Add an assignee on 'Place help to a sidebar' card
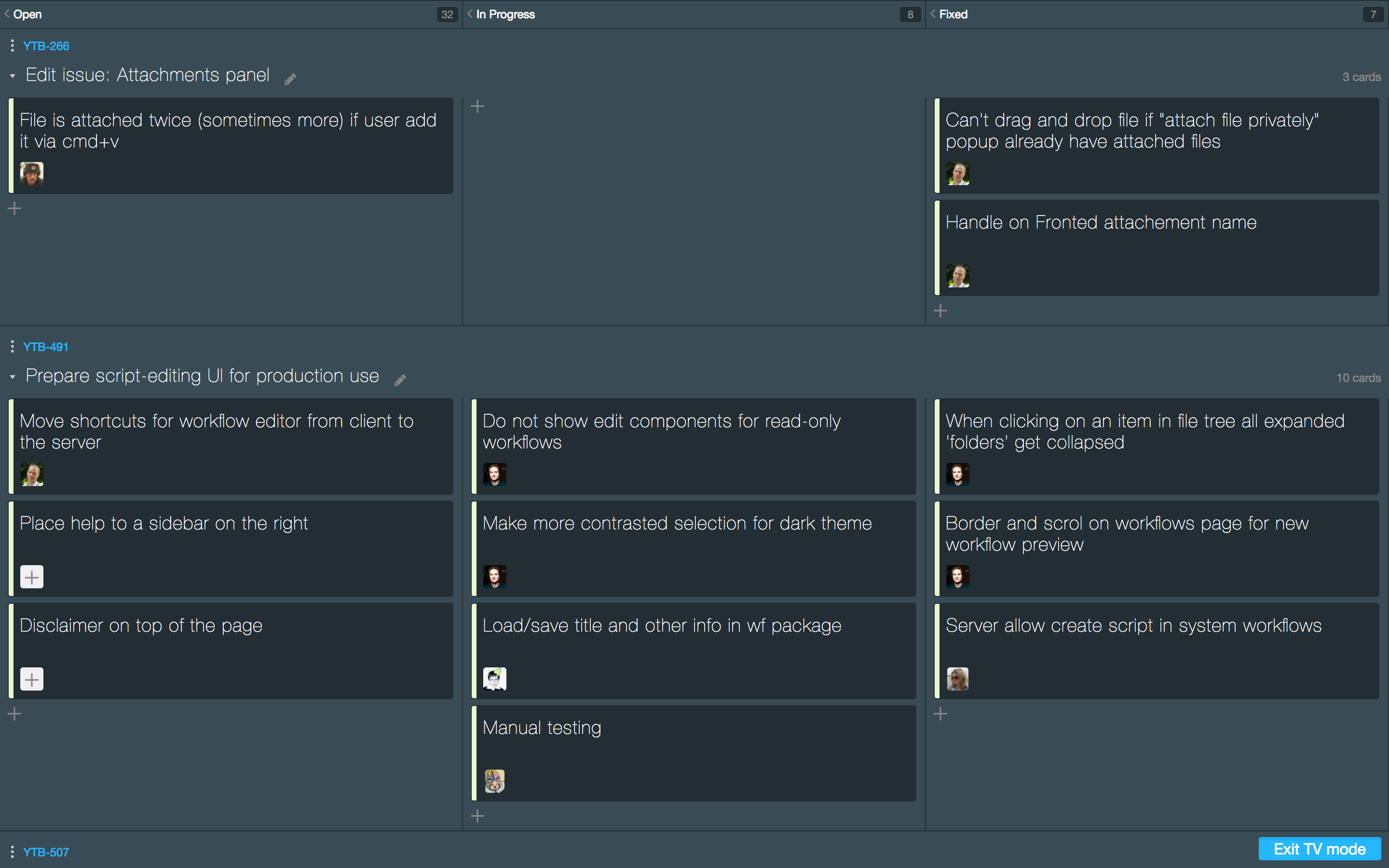Viewport: 1389px width, 868px height. (x=31, y=576)
